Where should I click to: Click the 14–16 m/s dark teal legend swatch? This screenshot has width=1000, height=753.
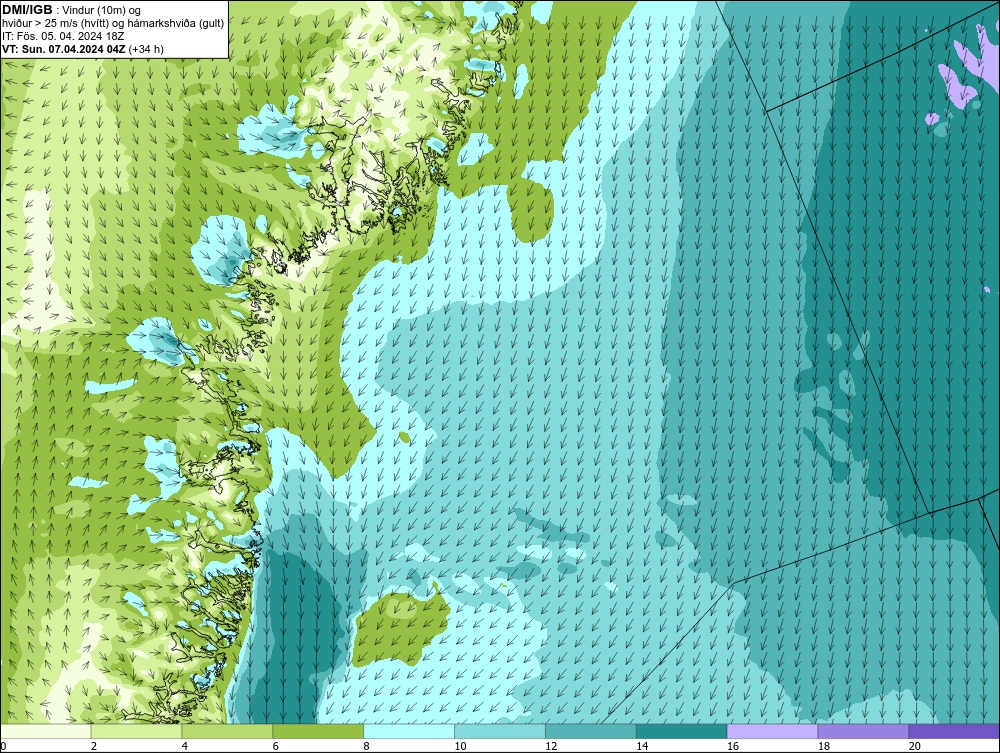[682, 731]
